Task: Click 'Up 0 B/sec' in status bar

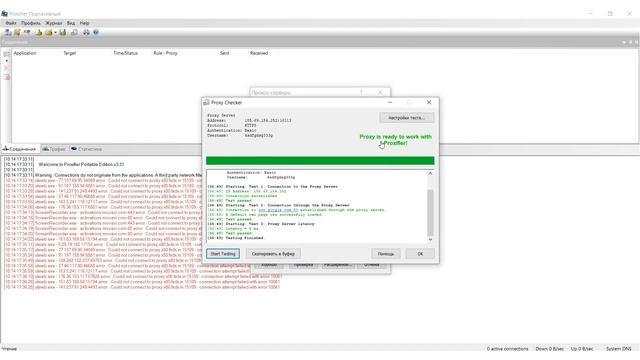Action: coord(582,349)
